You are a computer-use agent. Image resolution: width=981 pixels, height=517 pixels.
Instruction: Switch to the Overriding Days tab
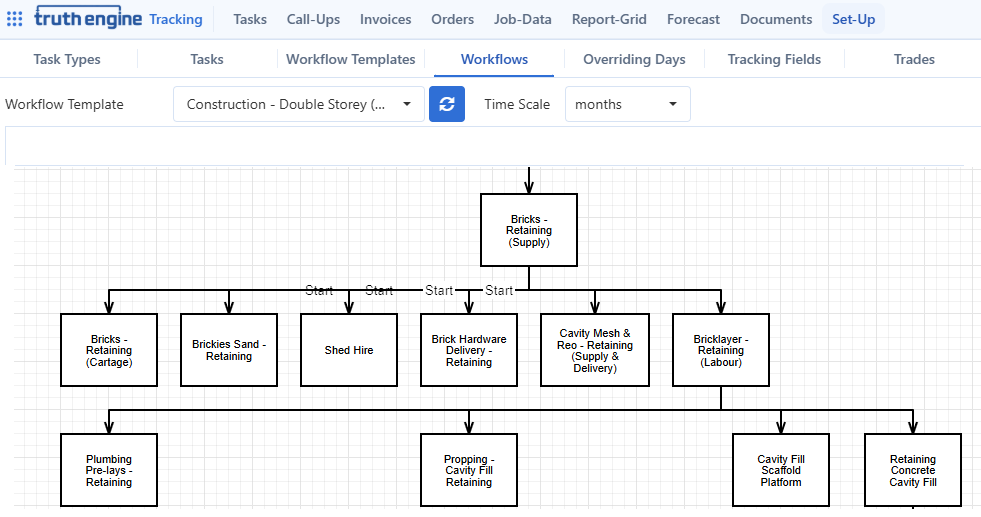[634, 59]
